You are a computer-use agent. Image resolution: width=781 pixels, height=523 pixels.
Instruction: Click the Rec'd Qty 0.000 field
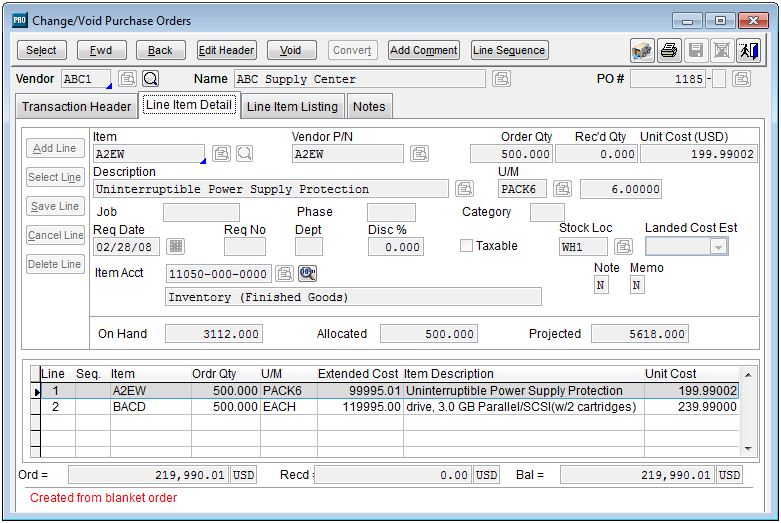(x=596, y=154)
